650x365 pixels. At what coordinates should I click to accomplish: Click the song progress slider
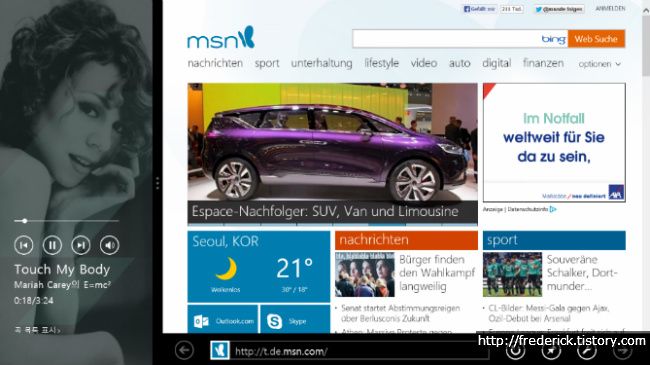(66, 221)
